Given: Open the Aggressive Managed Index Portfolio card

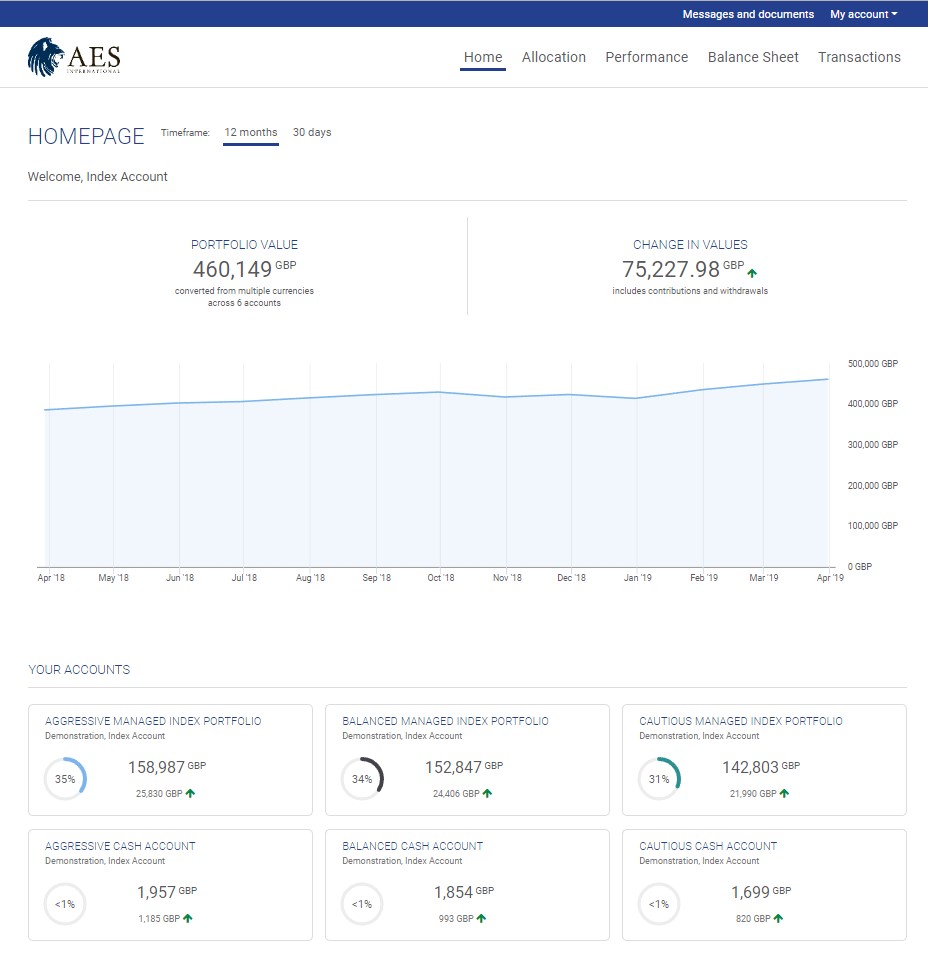Looking at the screenshot, I should (170, 760).
